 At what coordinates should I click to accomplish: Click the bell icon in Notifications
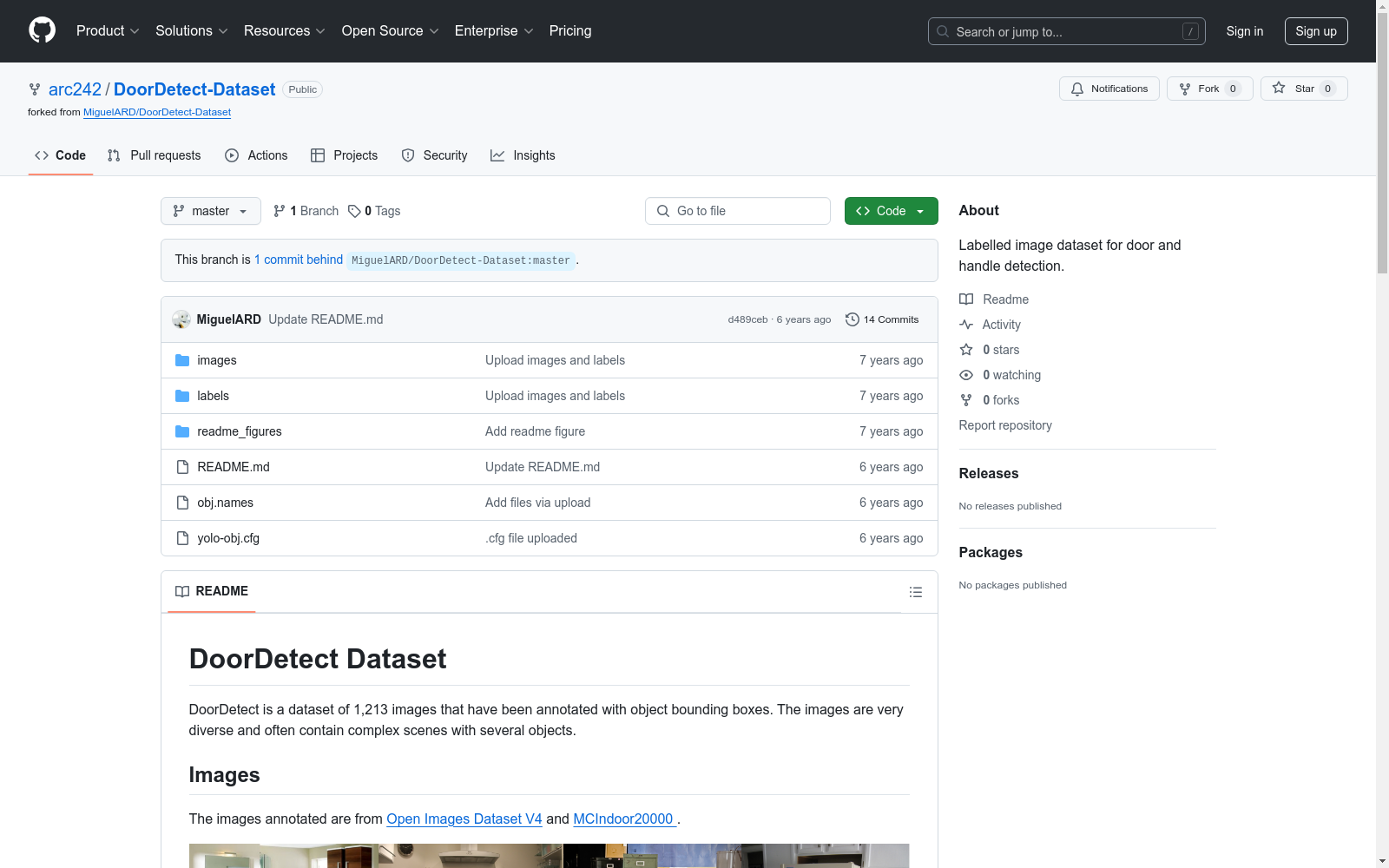tap(1077, 89)
